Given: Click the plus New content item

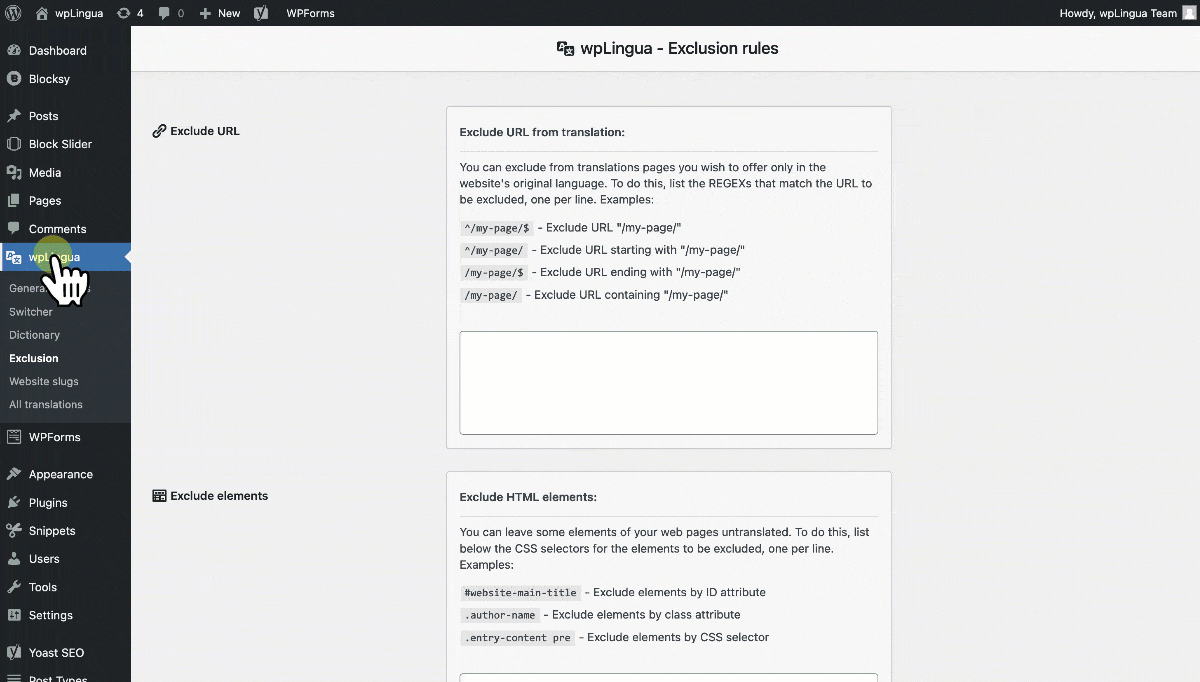Looking at the screenshot, I should [x=220, y=13].
